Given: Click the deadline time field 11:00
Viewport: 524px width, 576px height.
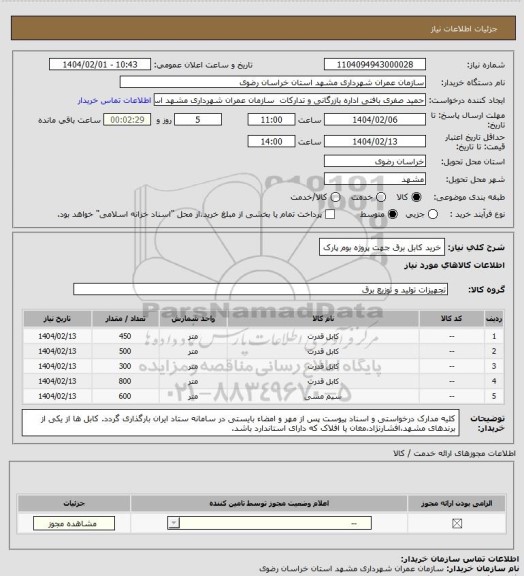Looking at the screenshot, I should point(272,120).
